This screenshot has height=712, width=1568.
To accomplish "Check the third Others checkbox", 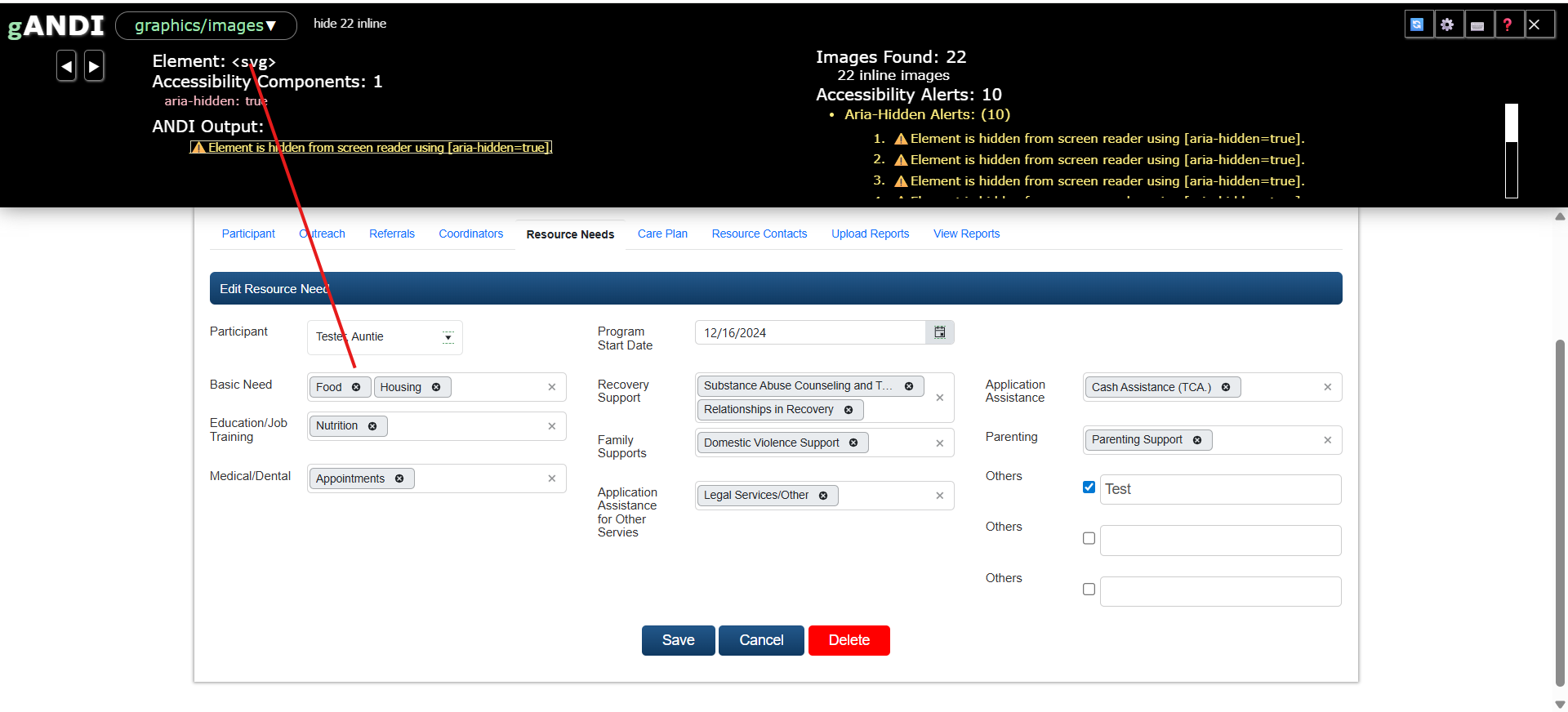I will [x=1089, y=589].
